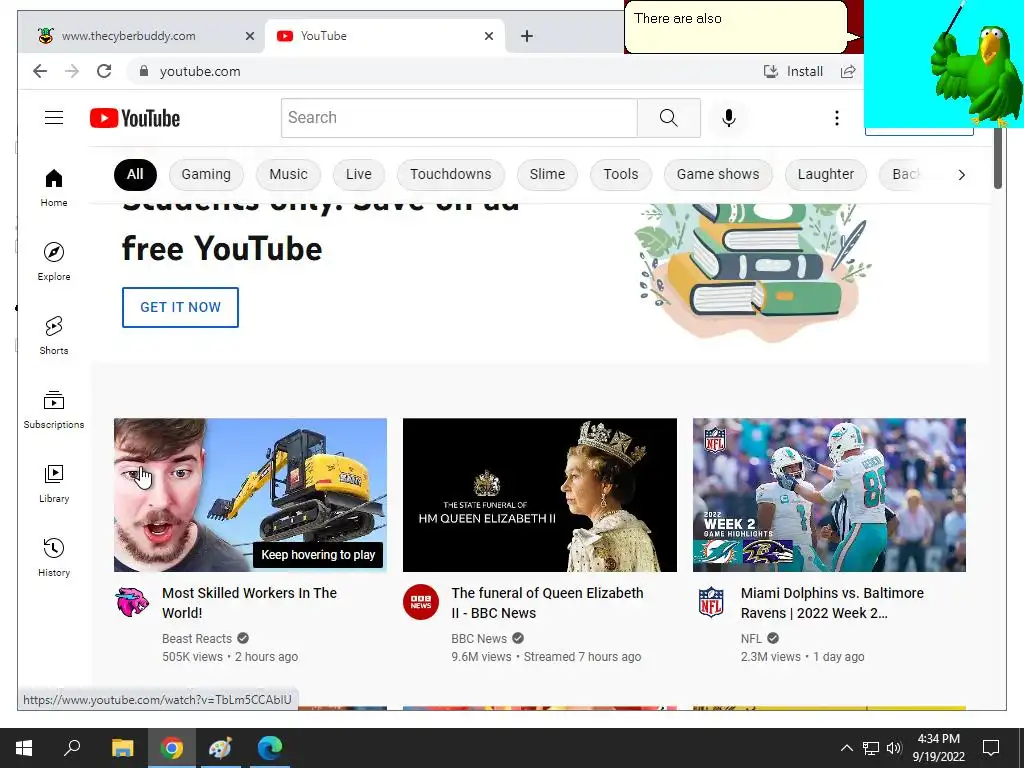Image resolution: width=1024 pixels, height=768 pixels.
Task: Open the volume control in tray
Action: click(894, 748)
